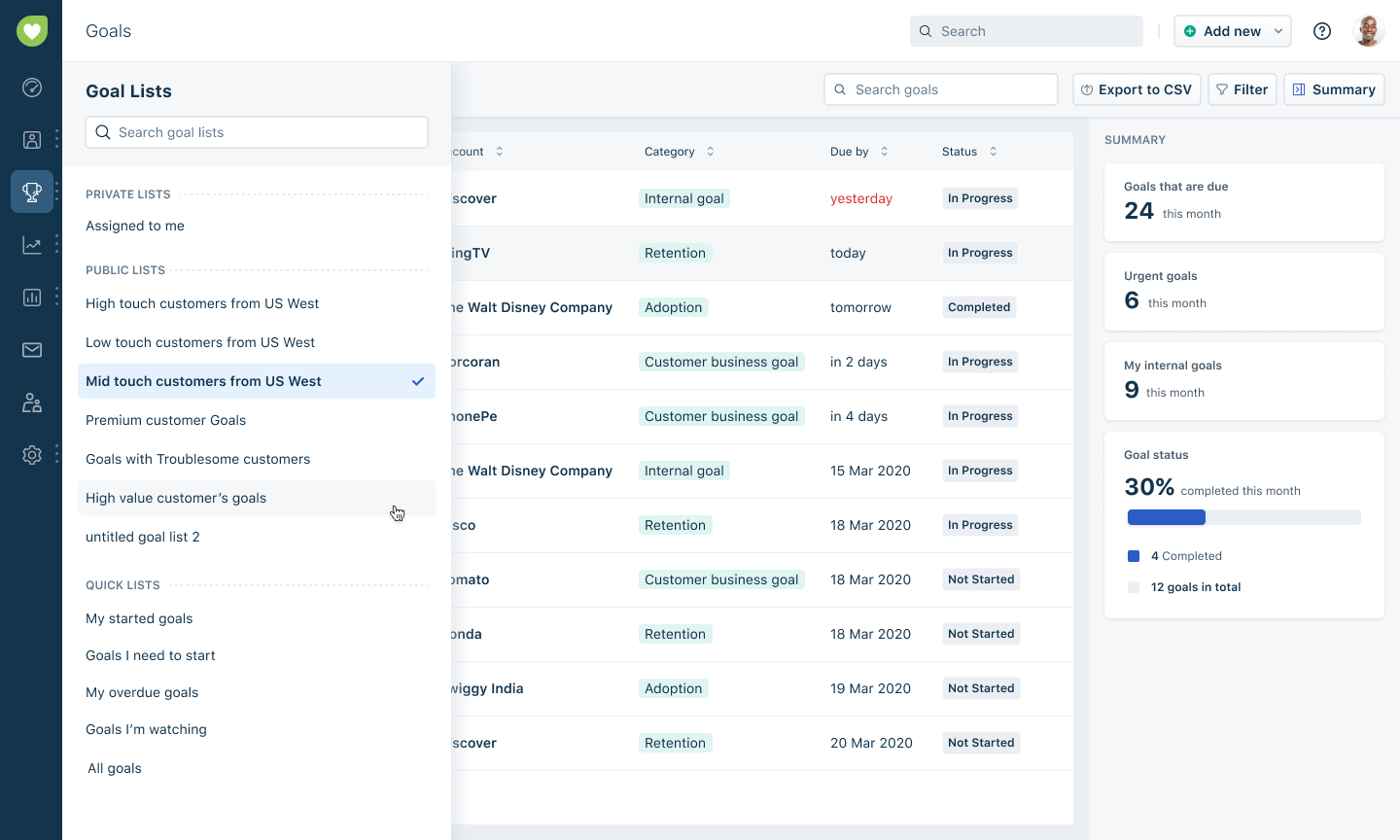Select the Teams people icon
The height and width of the screenshot is (840, 1400).
pyautogui.click(x=31, y=402)
